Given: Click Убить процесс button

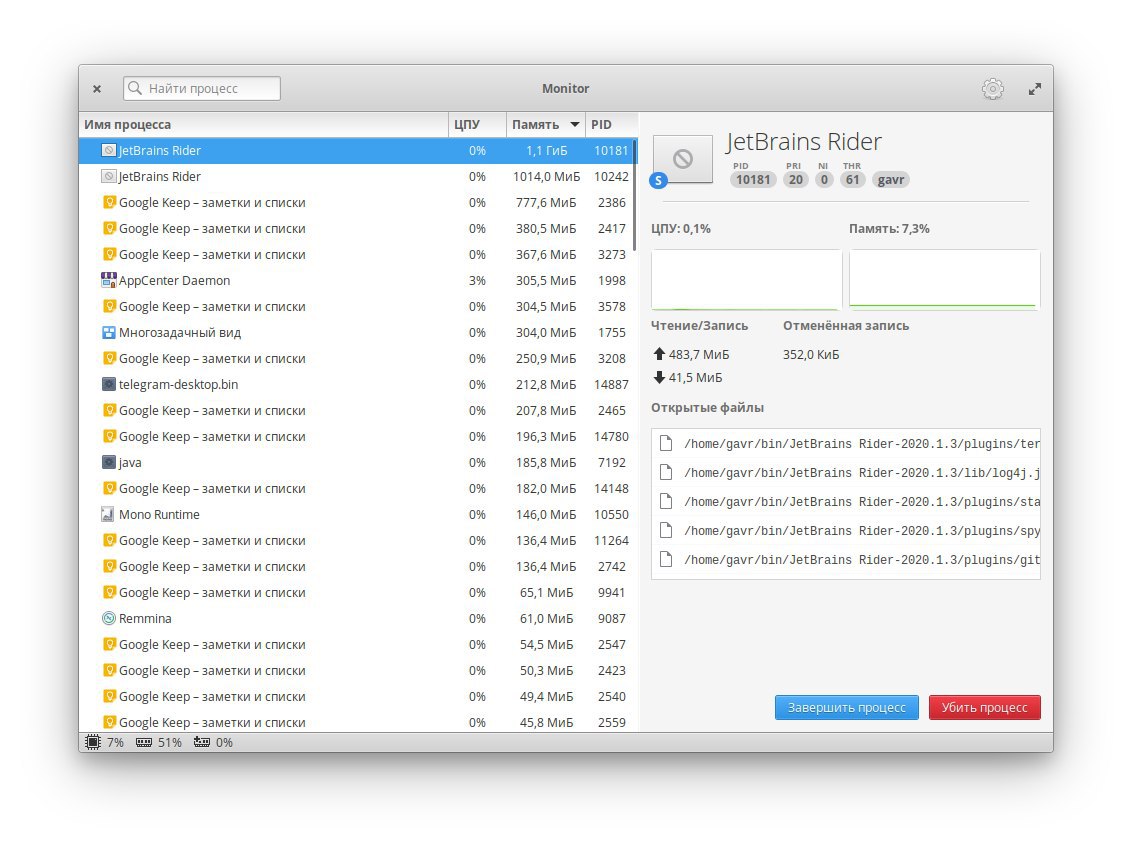Looking at the screenshot, I should (984, 708).
